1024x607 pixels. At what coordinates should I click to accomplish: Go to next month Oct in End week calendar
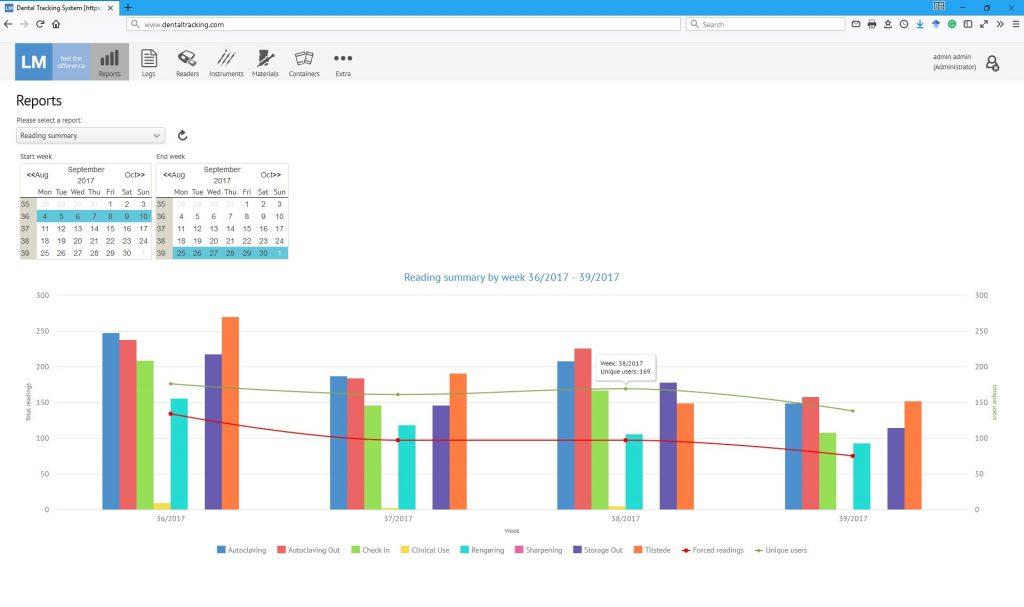click(x=271, y=175)
